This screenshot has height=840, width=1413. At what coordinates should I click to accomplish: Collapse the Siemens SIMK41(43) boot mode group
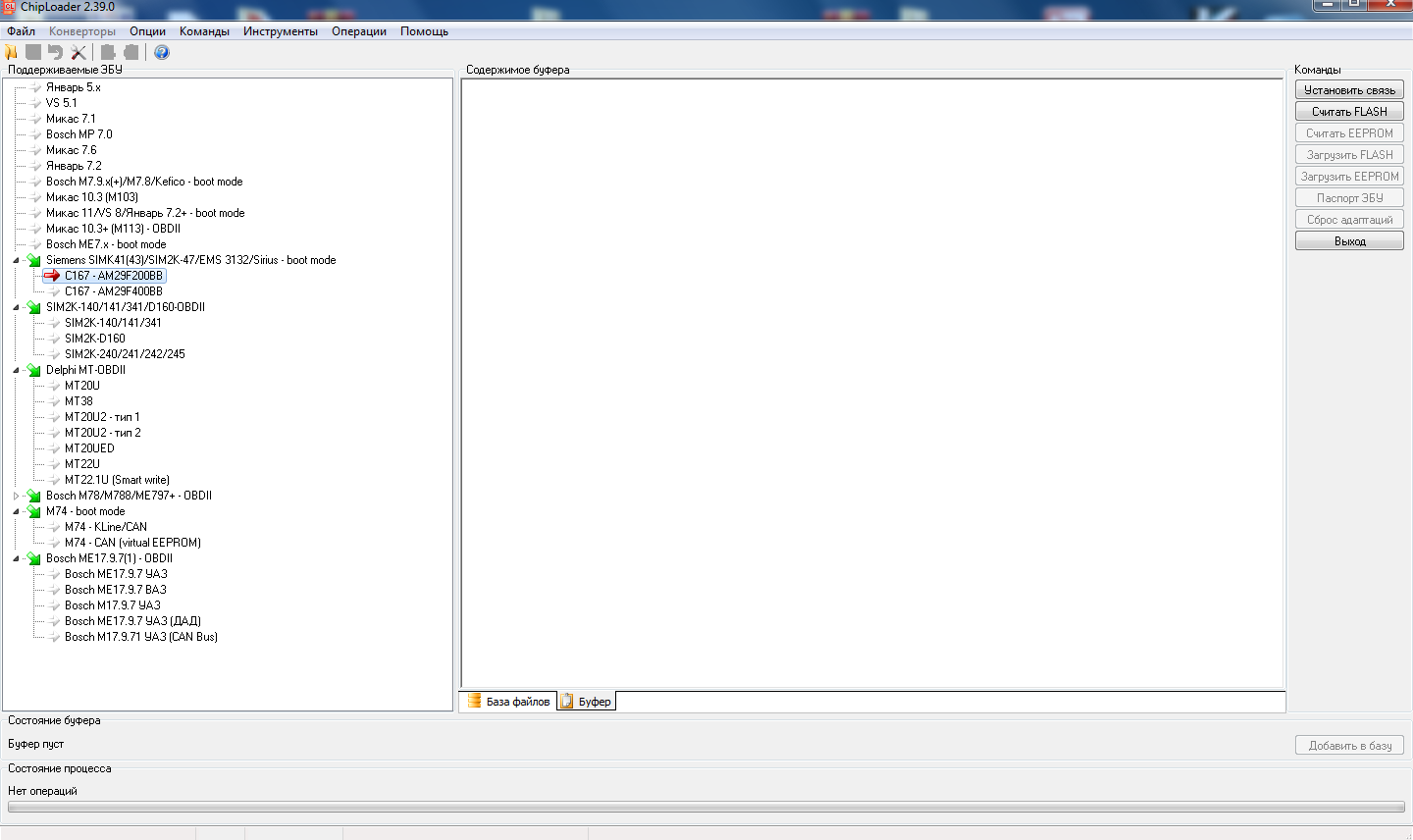(16, 260)
